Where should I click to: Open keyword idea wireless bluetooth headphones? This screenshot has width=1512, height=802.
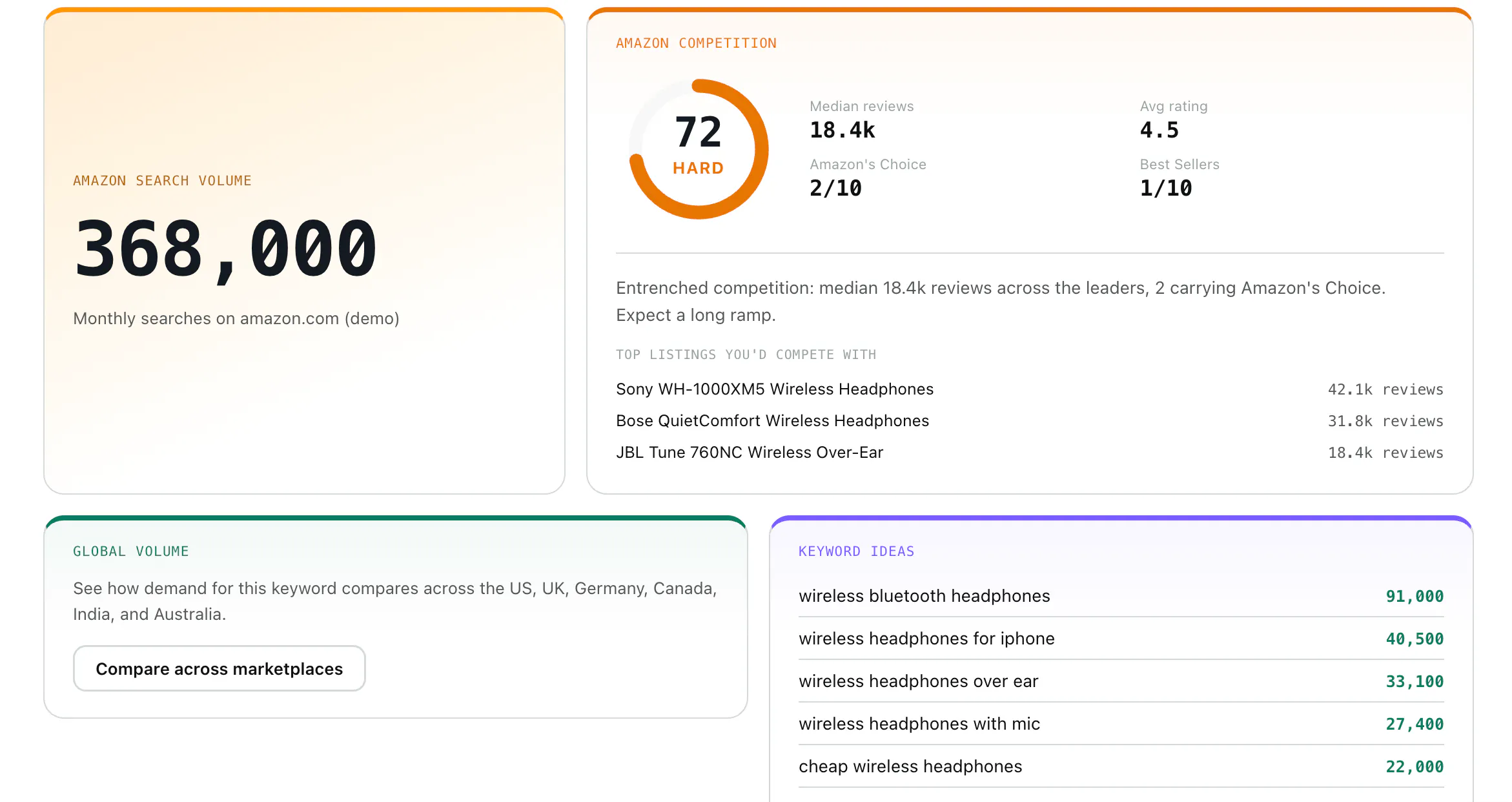pyautogui.click(x=1121, y=596)
